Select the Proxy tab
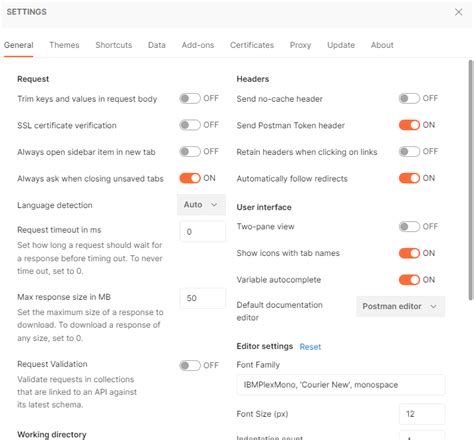The width and height of the screenshot is (474, 440). [300, 45]
